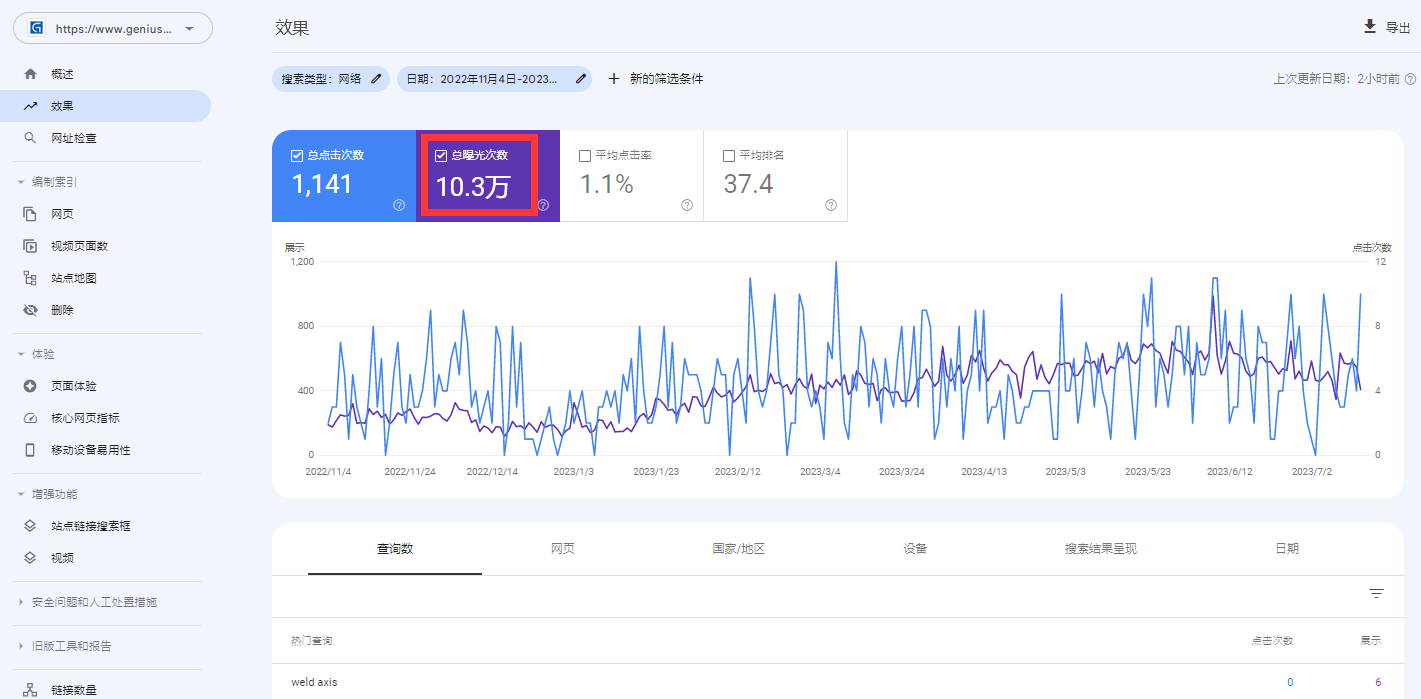Click pencil icon on 日期 filter chip
Image resolution: width=1421 pixels, height=699 pixels.
pyautogui.click(x=580, y=79)
